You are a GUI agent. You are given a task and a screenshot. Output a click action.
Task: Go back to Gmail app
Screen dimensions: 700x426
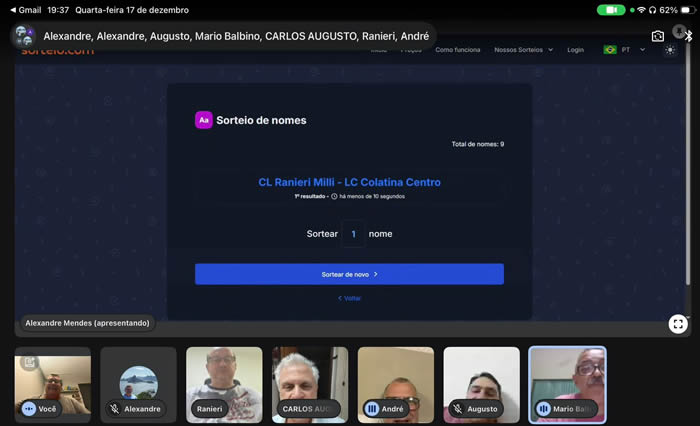[x=24, y=9]
